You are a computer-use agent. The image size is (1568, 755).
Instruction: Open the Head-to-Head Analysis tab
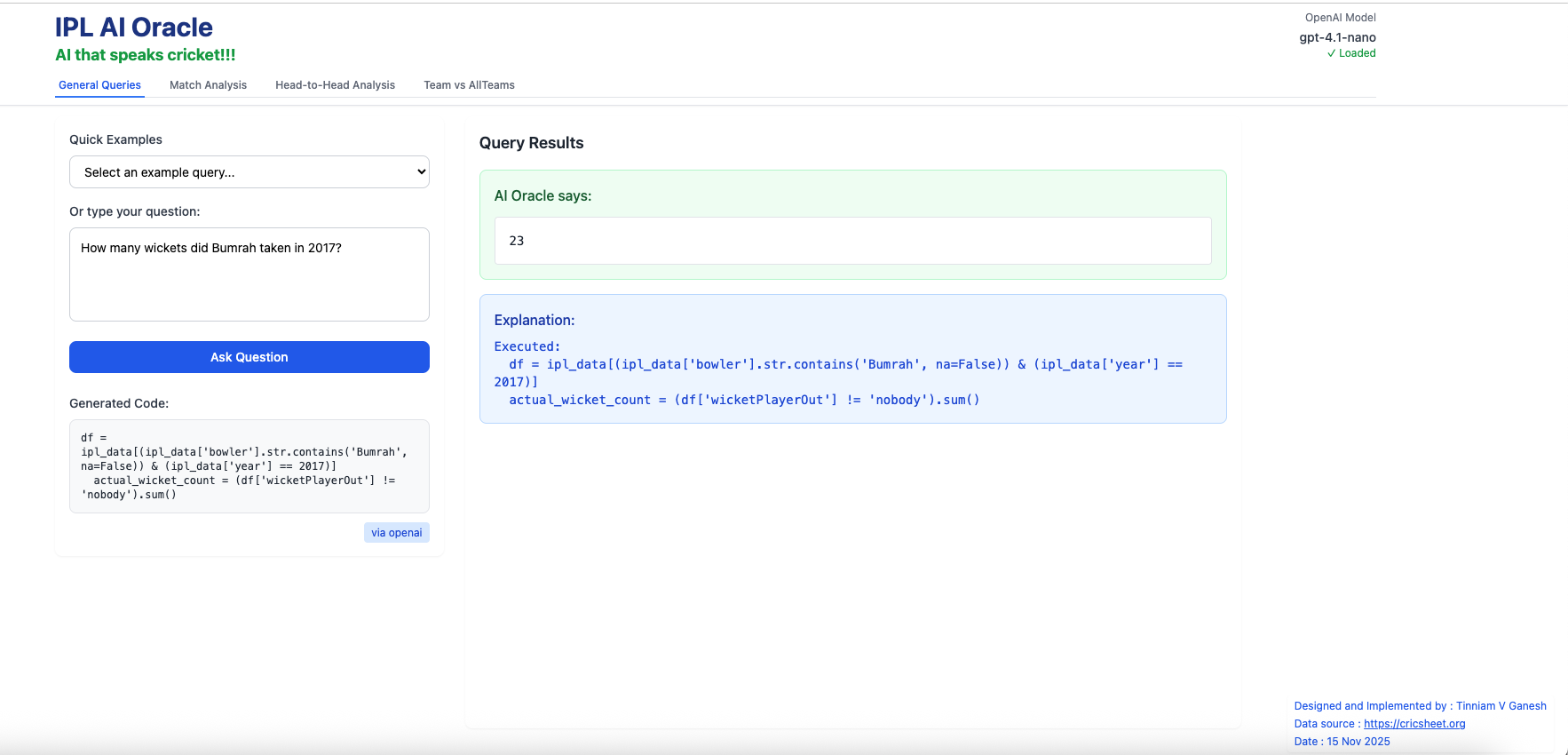[x=335, y=85]
